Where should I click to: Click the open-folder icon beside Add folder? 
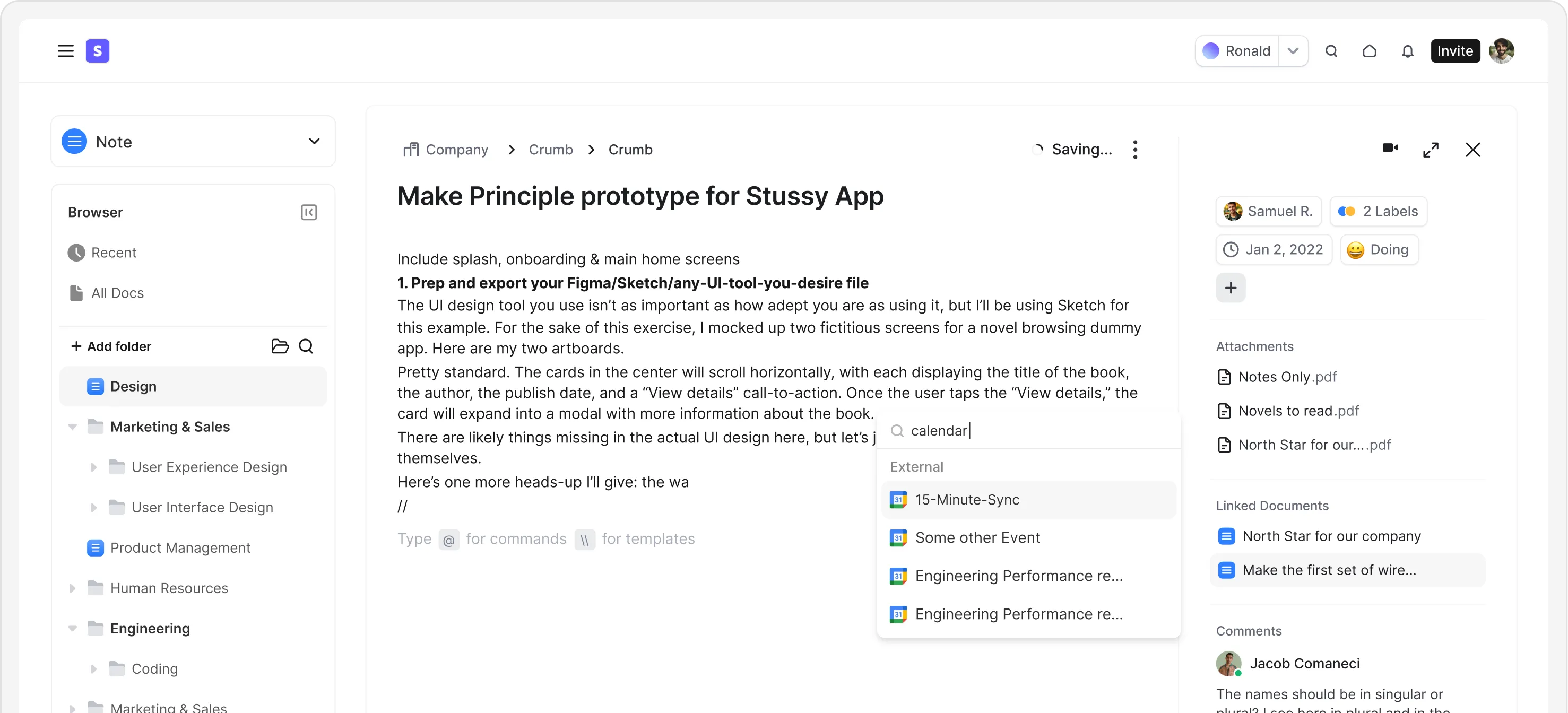tap(280, 346)
